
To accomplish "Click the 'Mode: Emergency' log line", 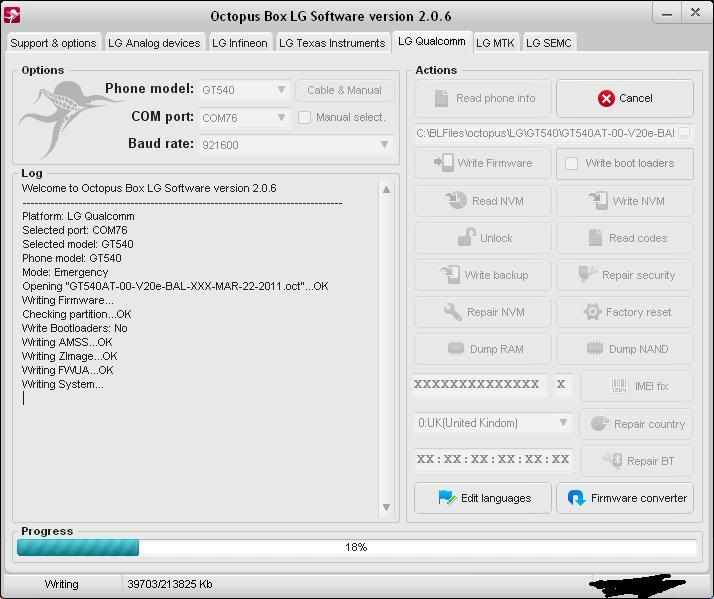I will 65,272.
